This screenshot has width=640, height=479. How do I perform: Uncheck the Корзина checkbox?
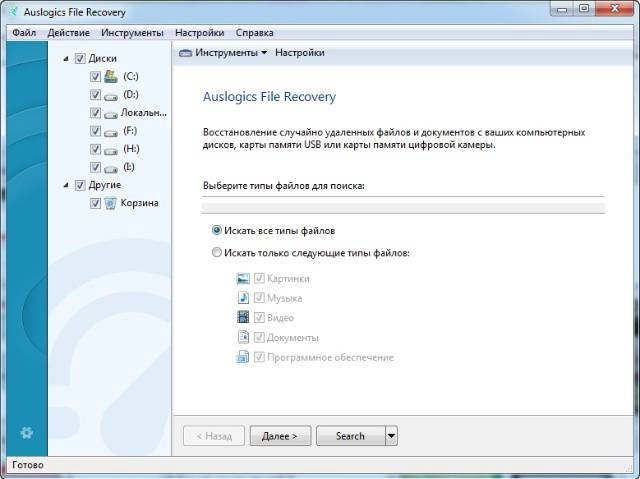95,203
